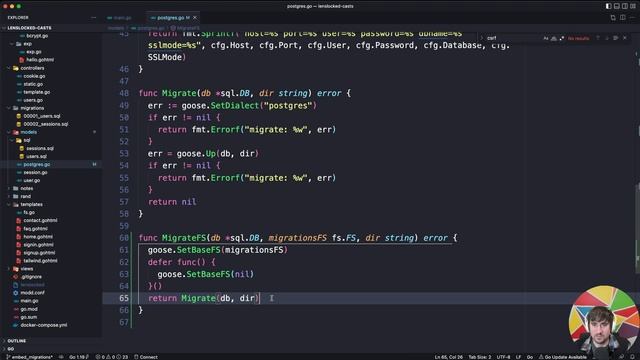640x360 pixels.
Task: Open editor more actions ellipsis menu
Action: [632, 18]
